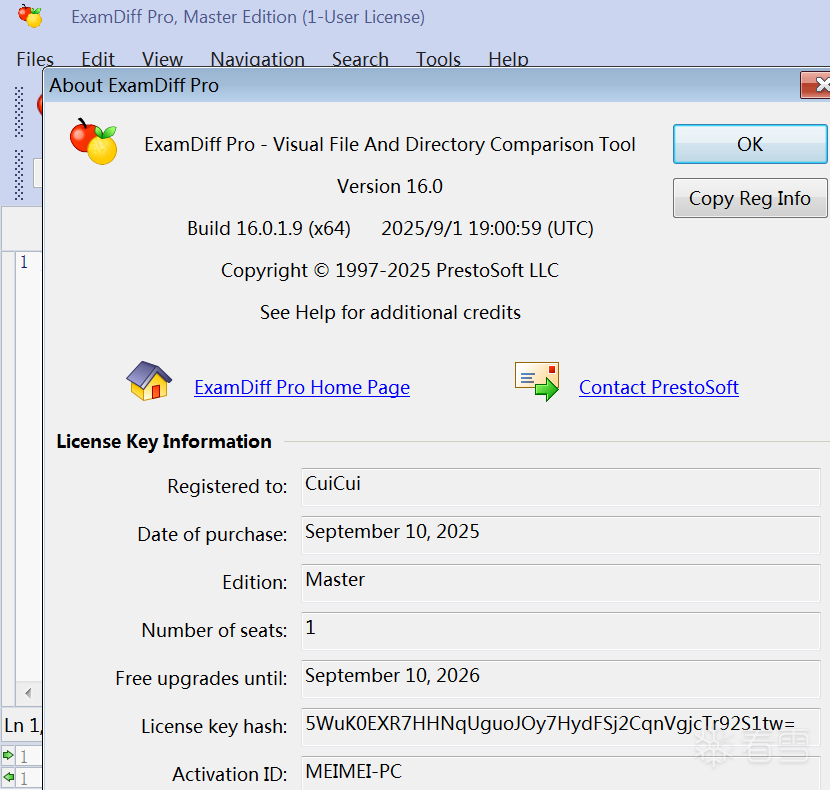Click Copy Reg Info button

pos(750,198)
